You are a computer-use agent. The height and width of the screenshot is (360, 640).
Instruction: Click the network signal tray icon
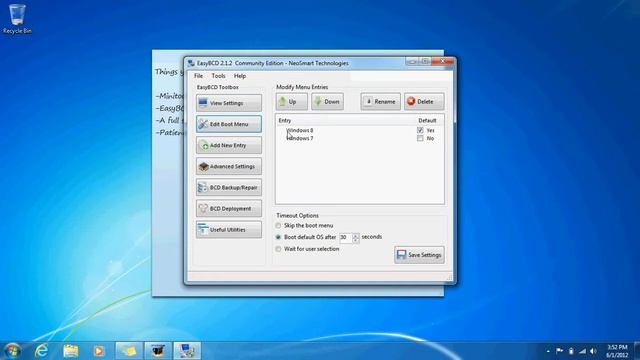coord(582,351)
